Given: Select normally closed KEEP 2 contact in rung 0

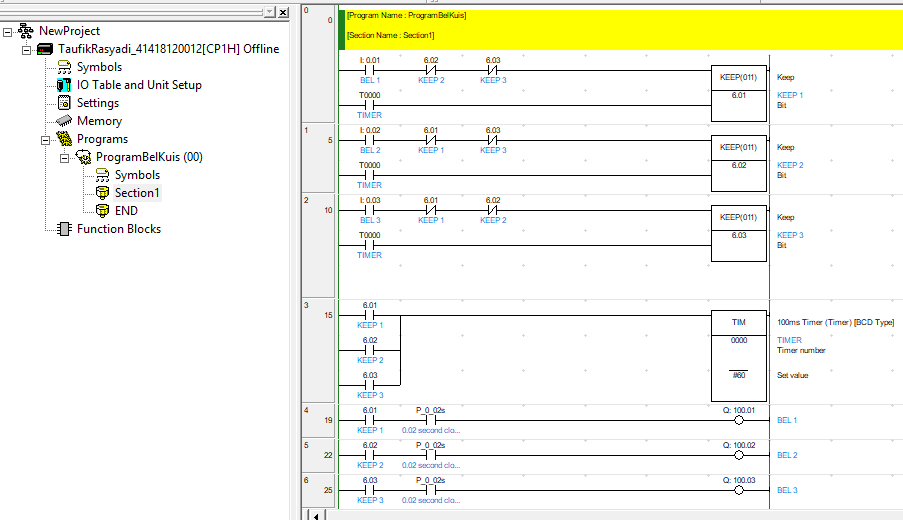Looking at the screenshot, I should (431, 70).
